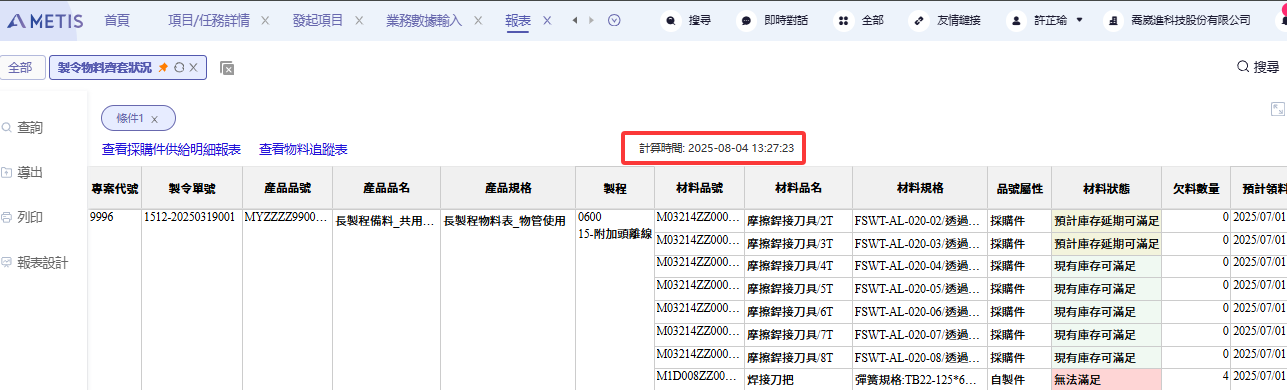Screen dimensions: 1287x390
Task: Close the 製令物料齊套狀況 sub-tab
Action: tap(194, 67)
